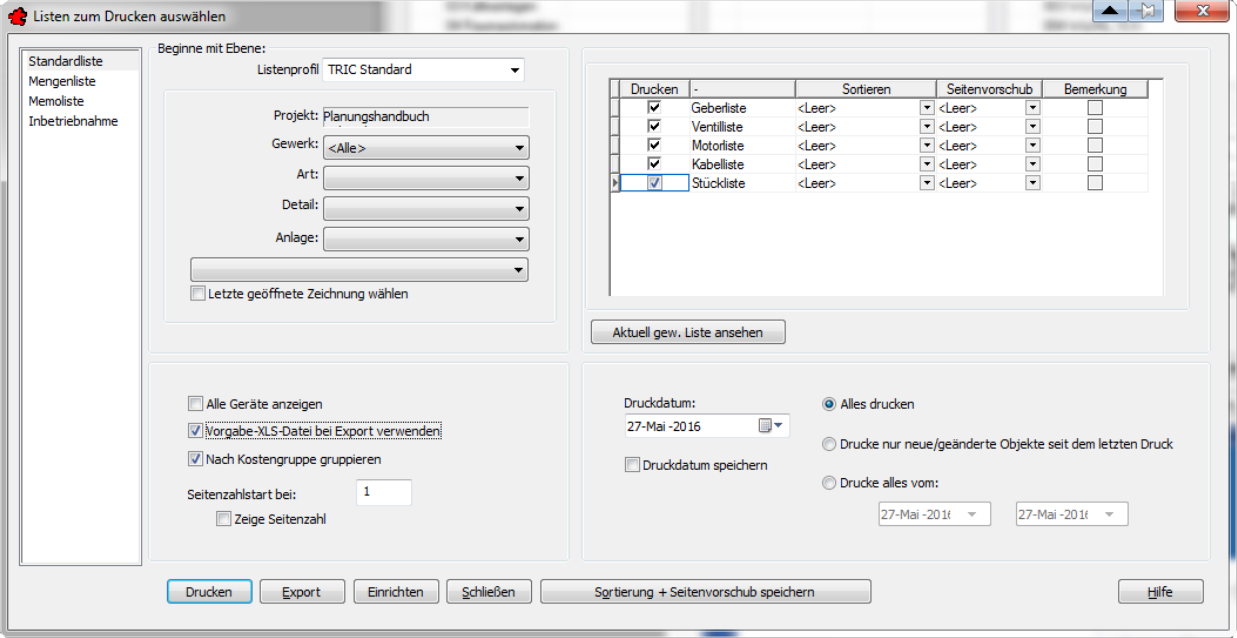Toggle Drucken checkbox for Geberliste
1237x638 pixels.
[x=654, y=108]
